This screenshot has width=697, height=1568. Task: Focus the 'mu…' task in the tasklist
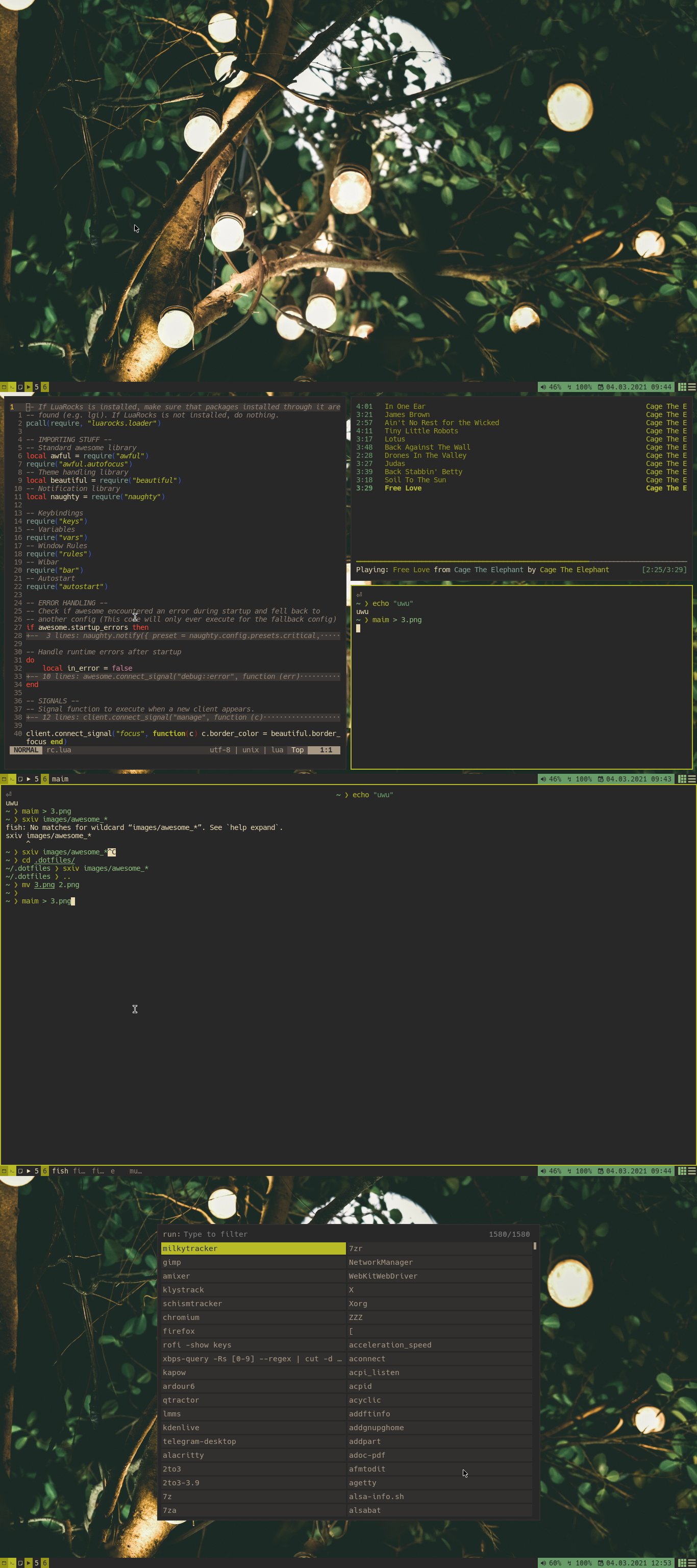[135, 1171]
